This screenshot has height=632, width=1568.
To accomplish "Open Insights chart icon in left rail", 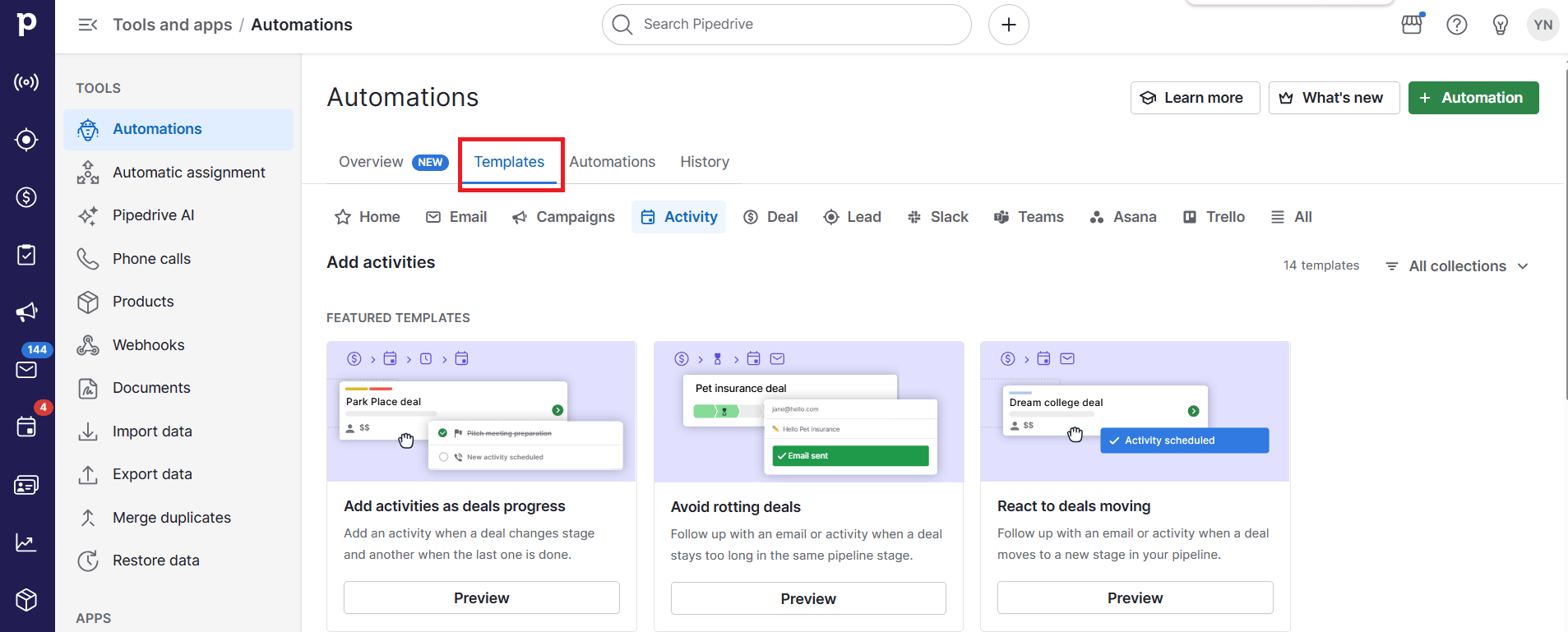I will pos(26,542).
